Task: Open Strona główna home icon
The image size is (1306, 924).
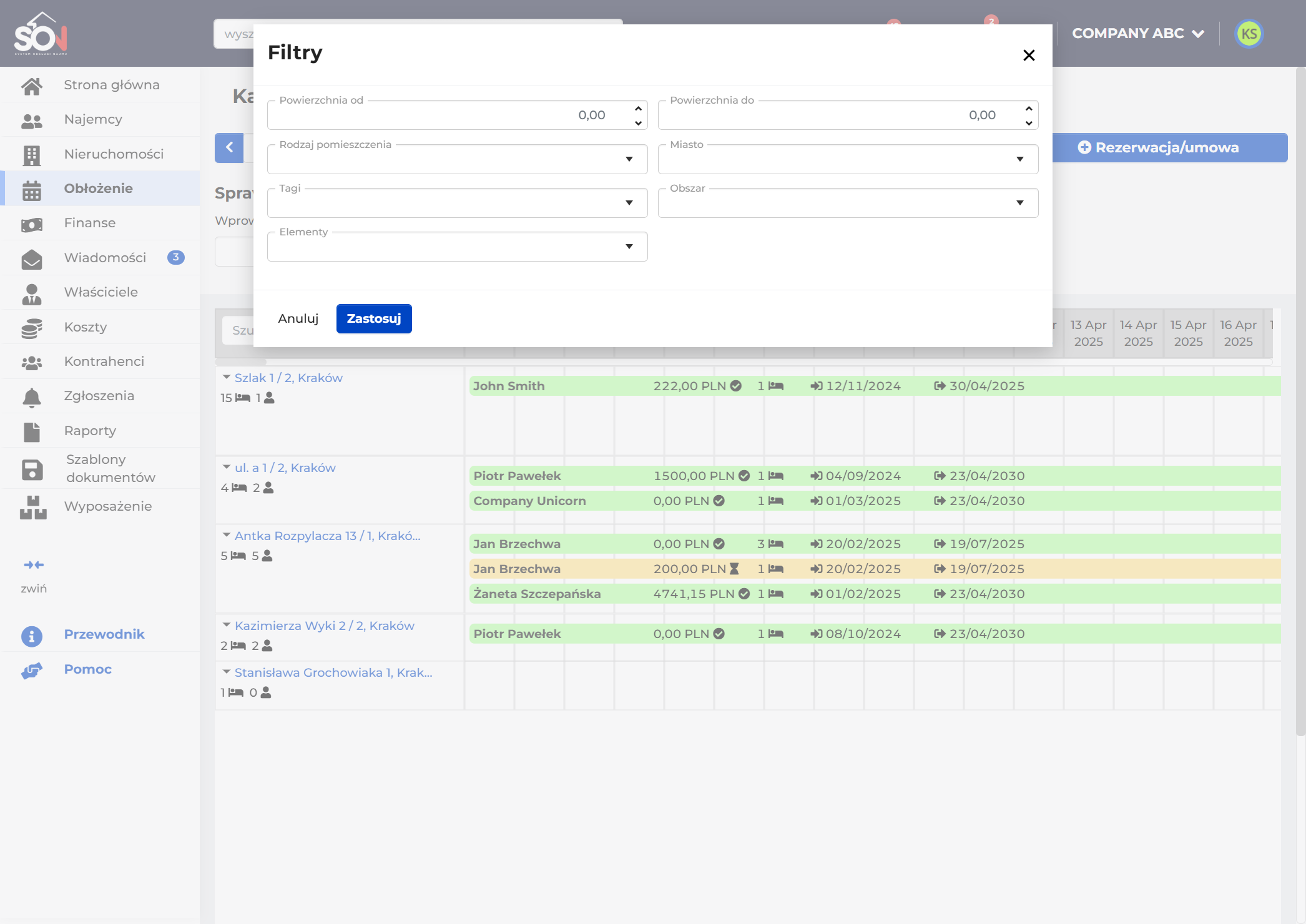Action: point(32,86)
